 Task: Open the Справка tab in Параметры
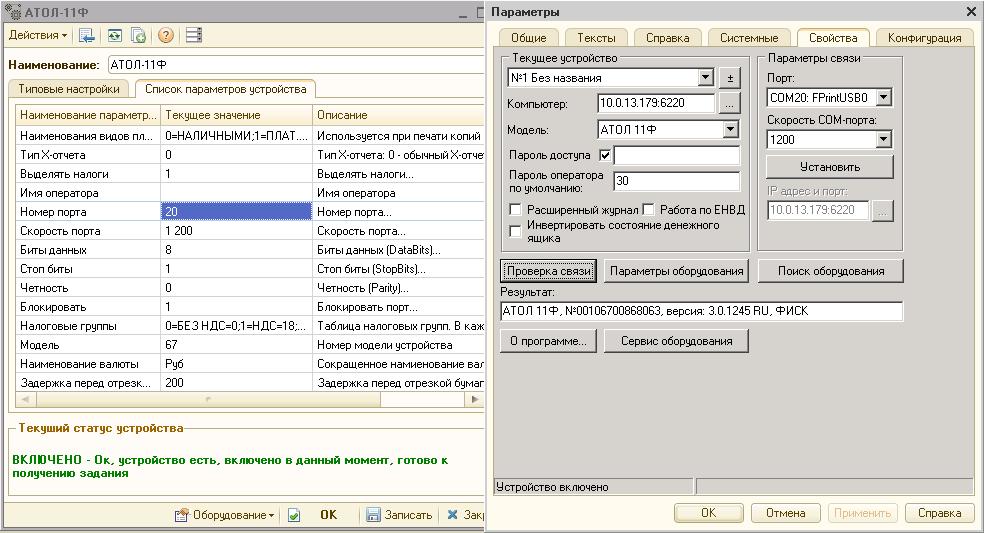tap(668, 38)
